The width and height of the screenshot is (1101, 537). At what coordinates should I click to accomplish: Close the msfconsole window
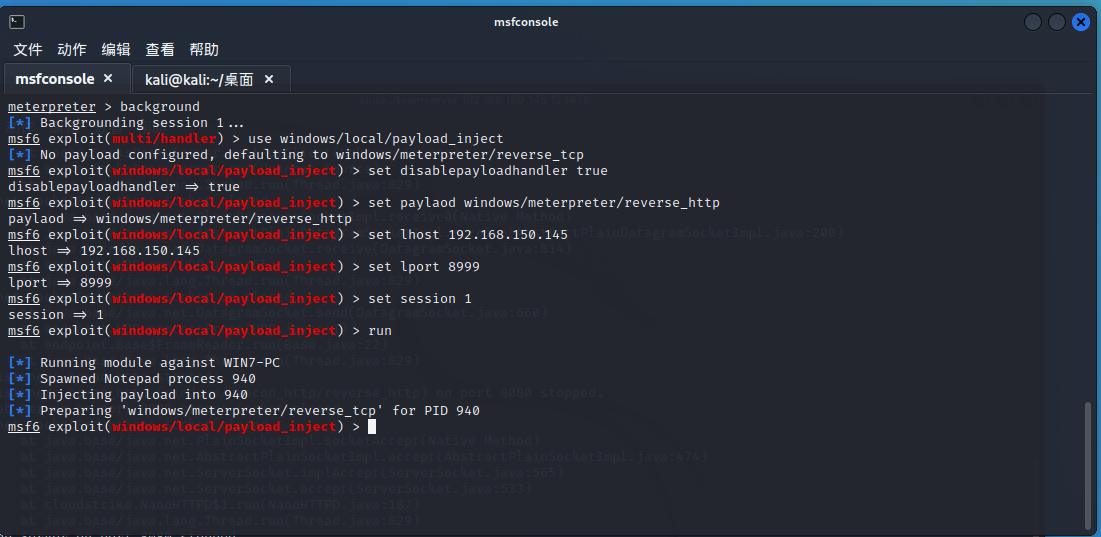coord(1081,22)
